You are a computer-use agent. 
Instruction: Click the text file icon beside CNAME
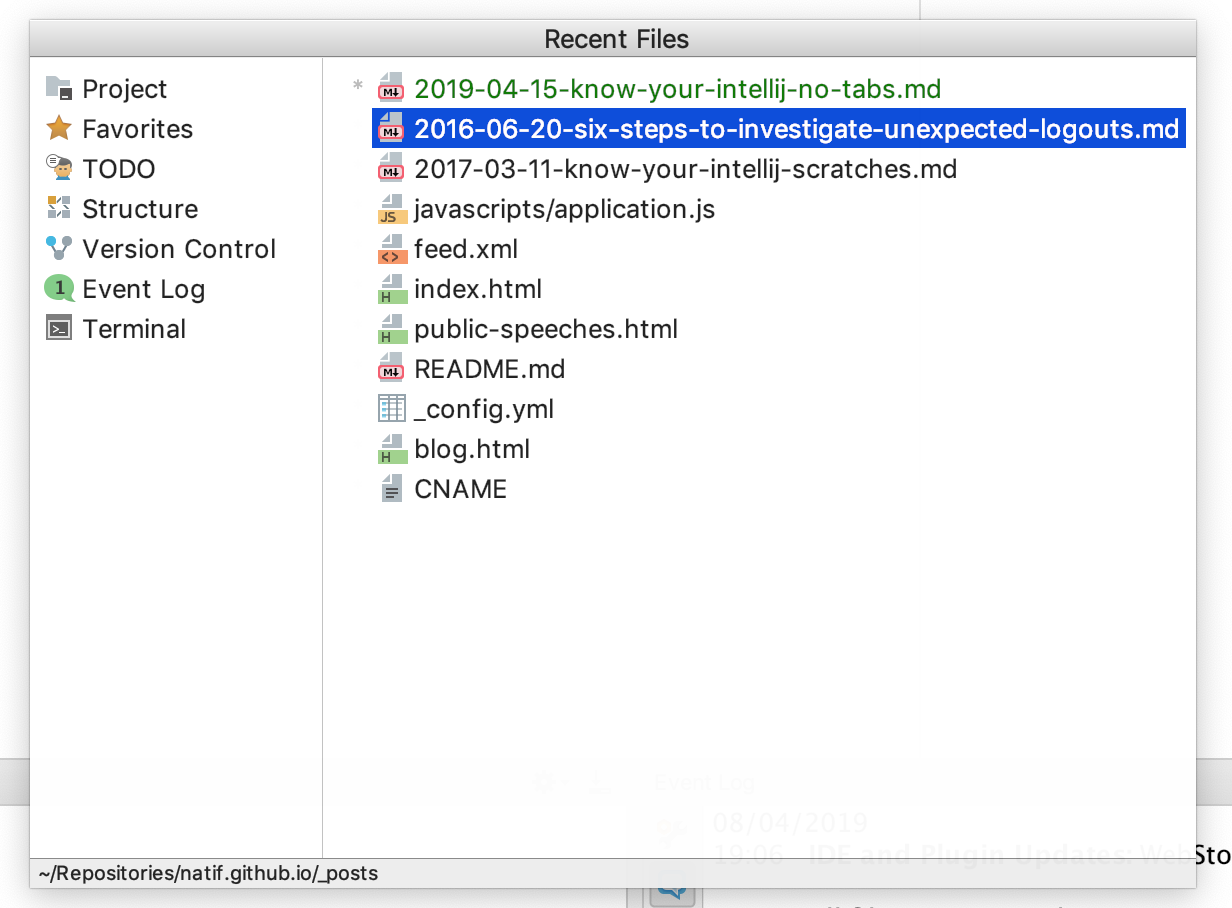click(x=391, y=489)
